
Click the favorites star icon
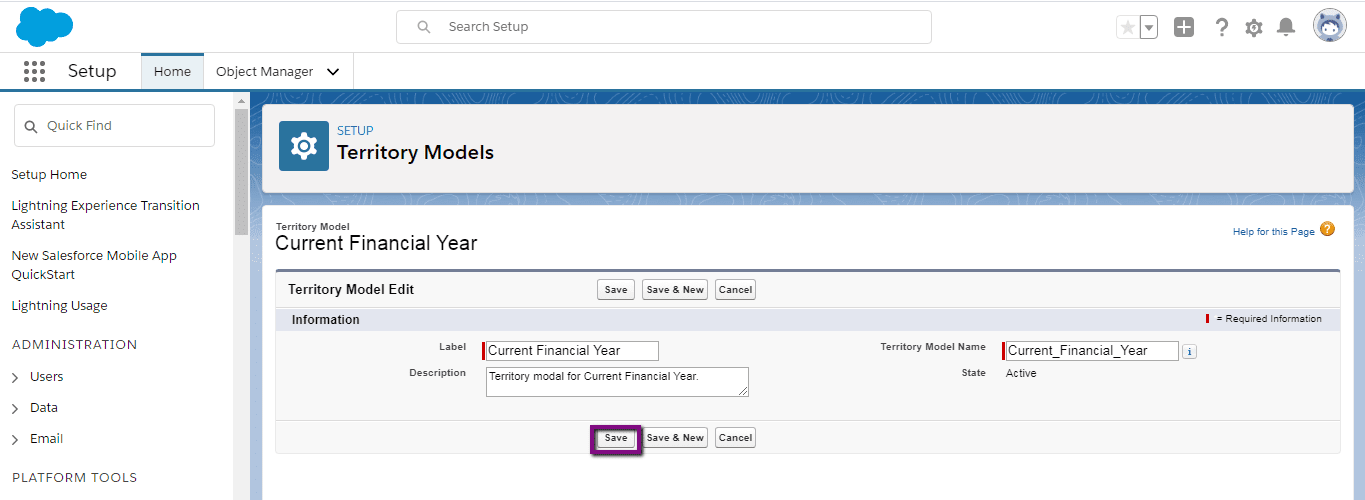[1128, 28]
